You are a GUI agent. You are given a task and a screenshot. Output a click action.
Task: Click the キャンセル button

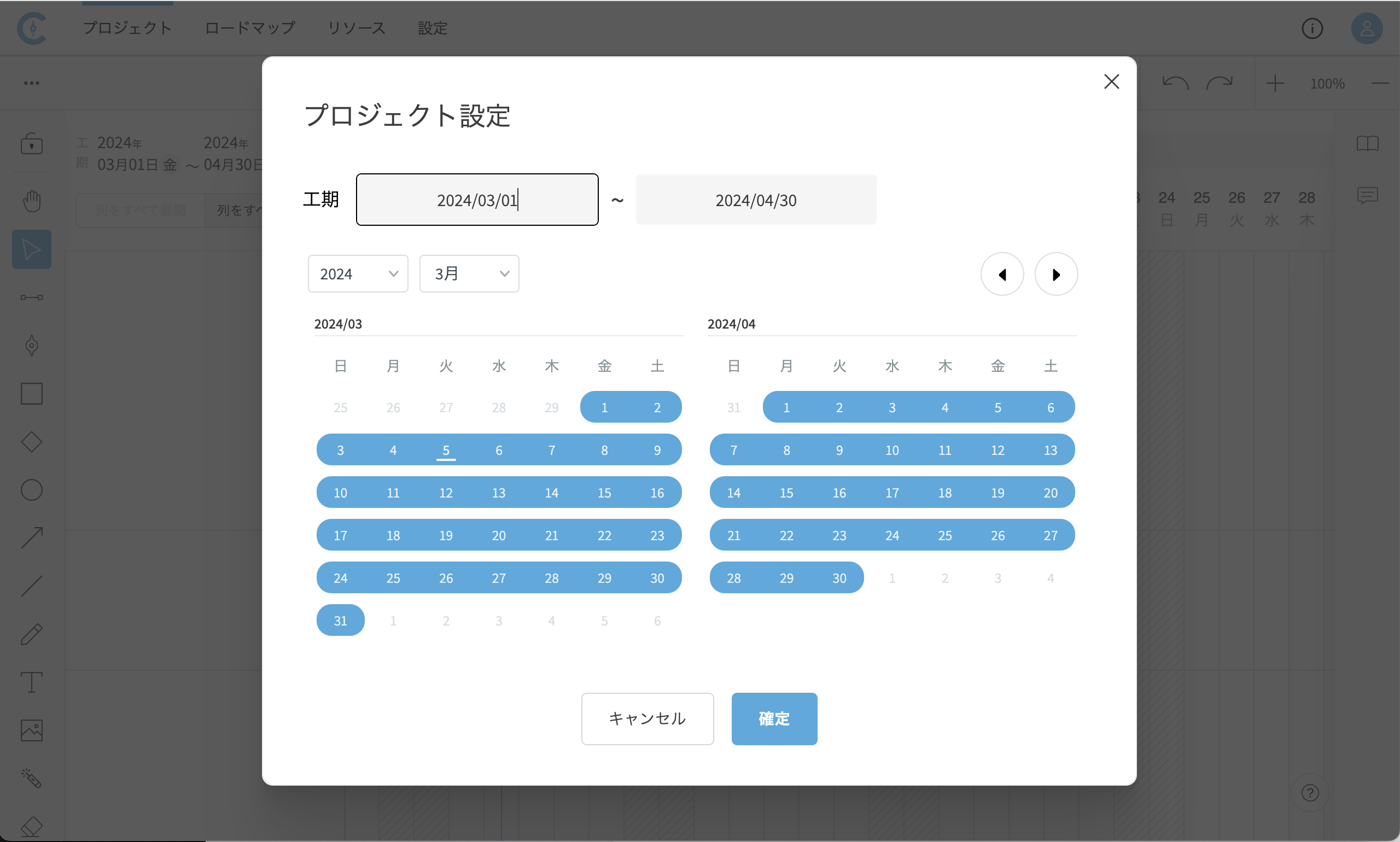[x=647, y=719]
